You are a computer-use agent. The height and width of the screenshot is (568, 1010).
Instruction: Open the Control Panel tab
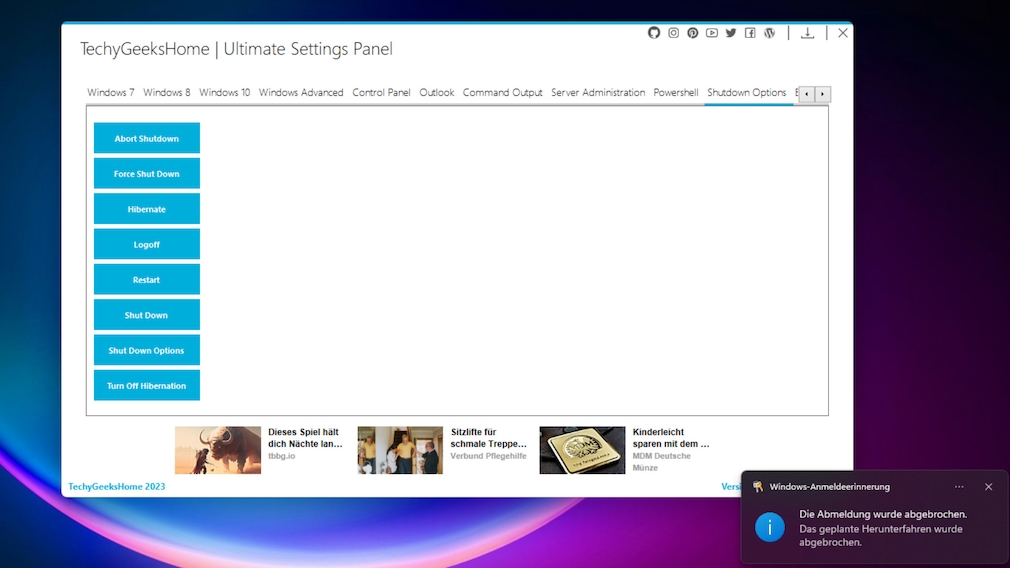click(381, 93)
